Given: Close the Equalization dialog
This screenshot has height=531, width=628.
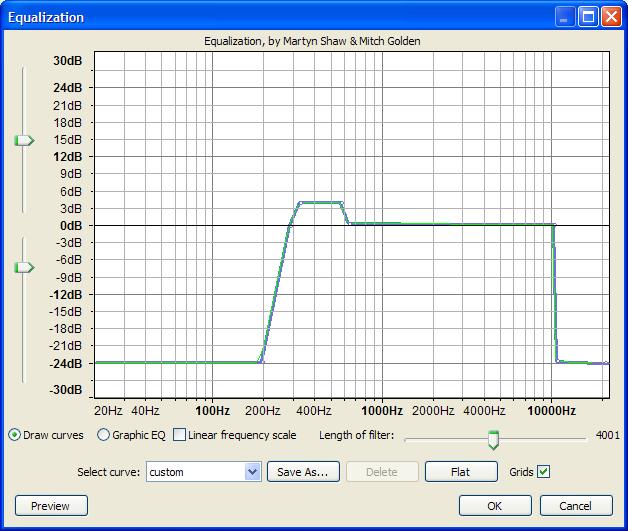Looking at the screenshot, I should click(x=611, y=17).
